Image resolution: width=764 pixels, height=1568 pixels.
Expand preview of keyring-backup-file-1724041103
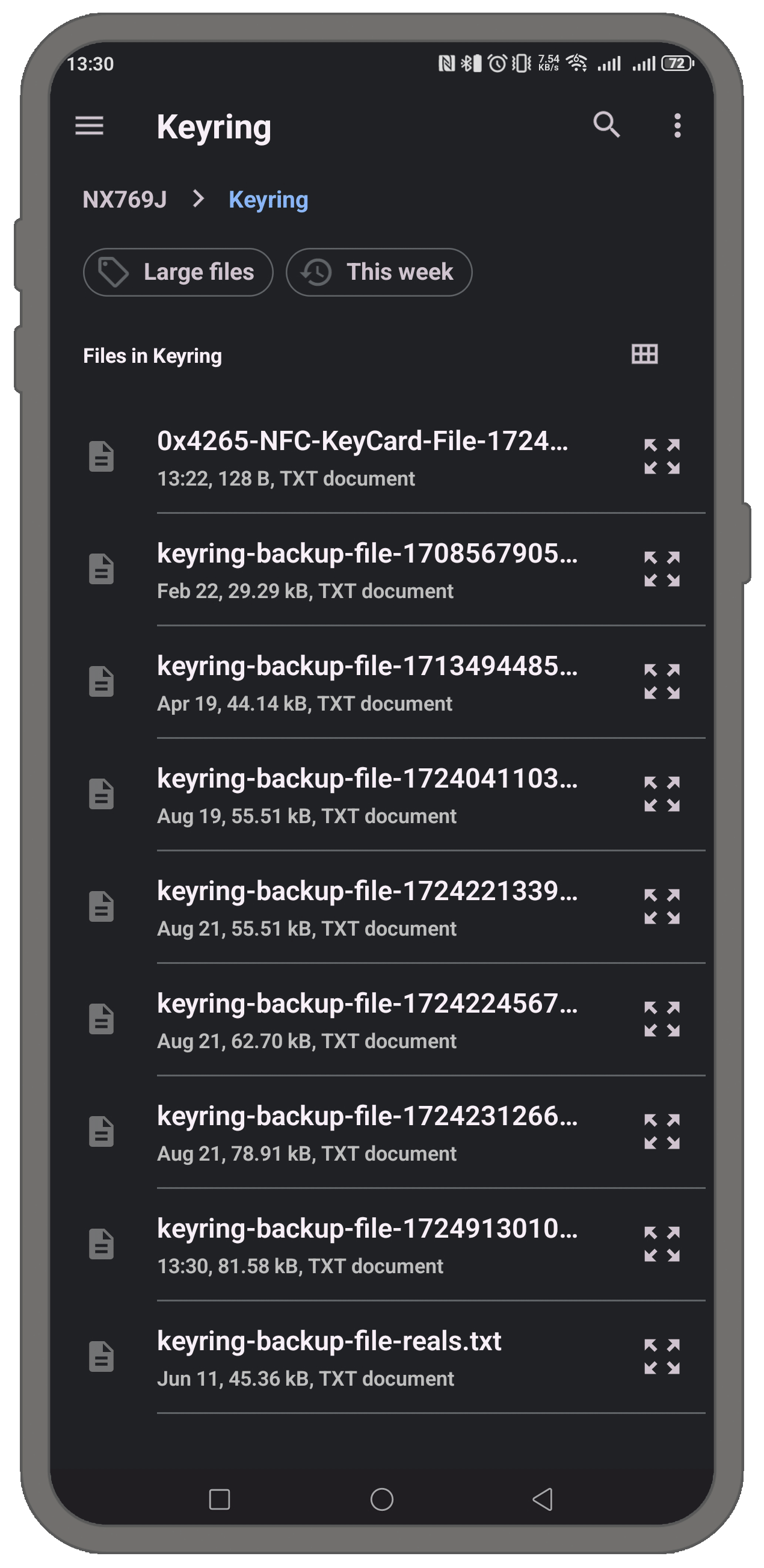pyautogui.click(x=662, y=794)
